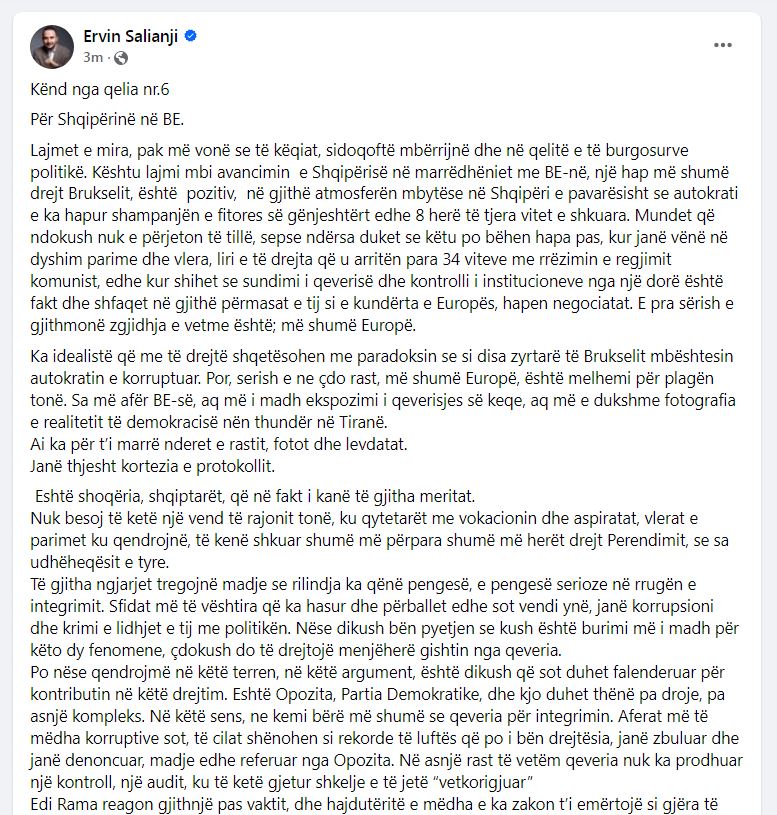Open the three-dot post options menu
Screen dimensions: 777x815
(x=724, y=44)
